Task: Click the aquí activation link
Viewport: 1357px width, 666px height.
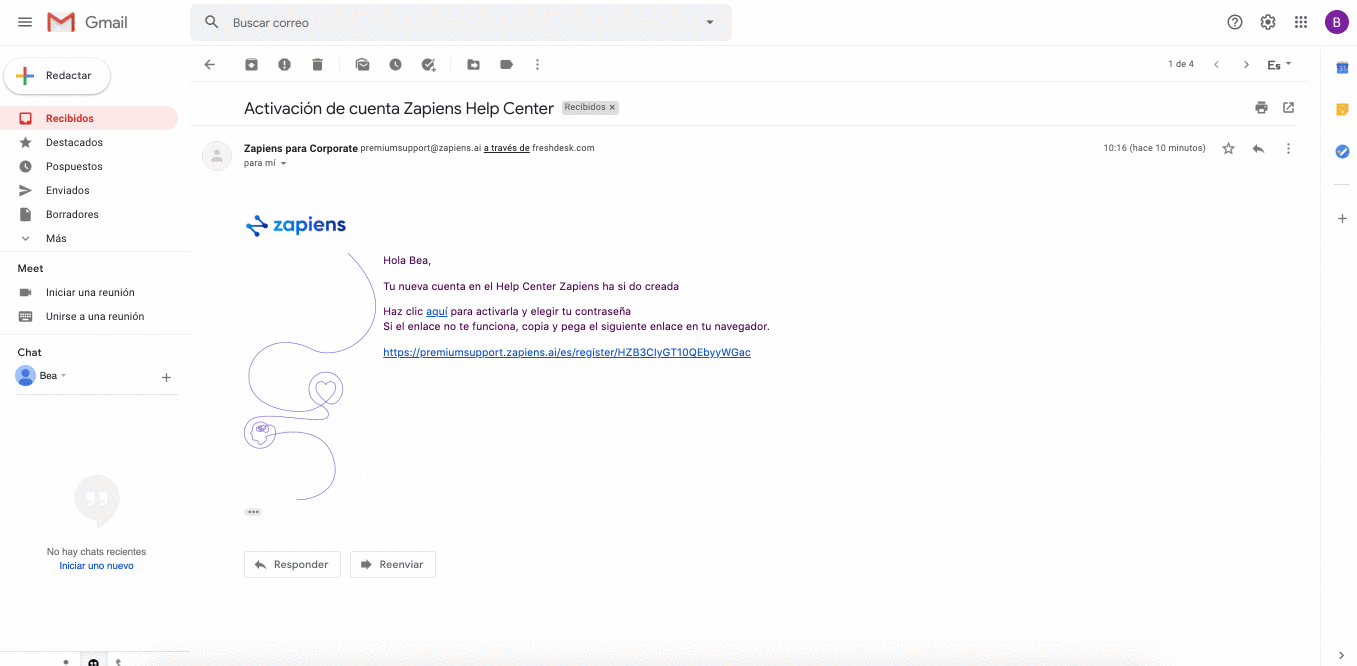Action: pyautogui.click(x=437, y=311)
